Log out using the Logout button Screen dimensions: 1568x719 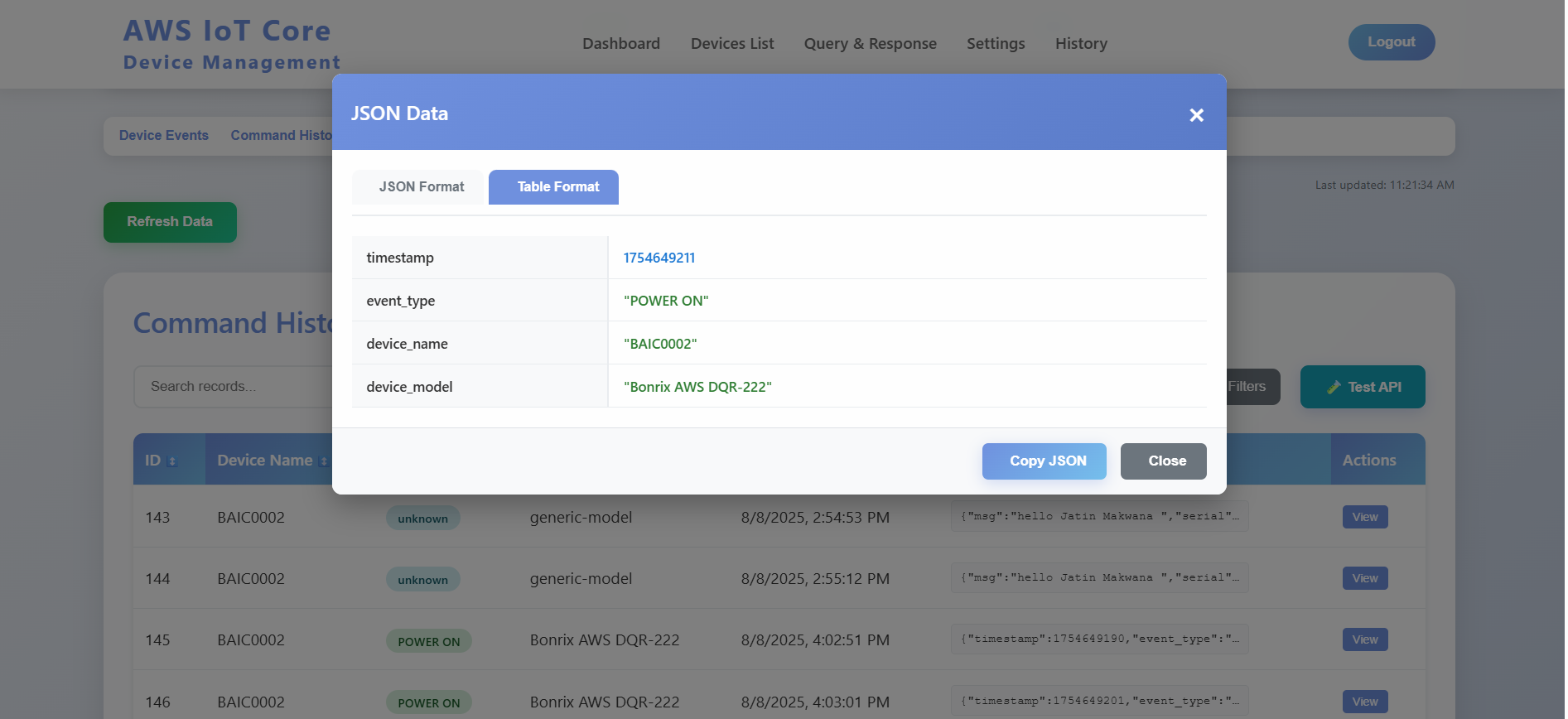1391,42
